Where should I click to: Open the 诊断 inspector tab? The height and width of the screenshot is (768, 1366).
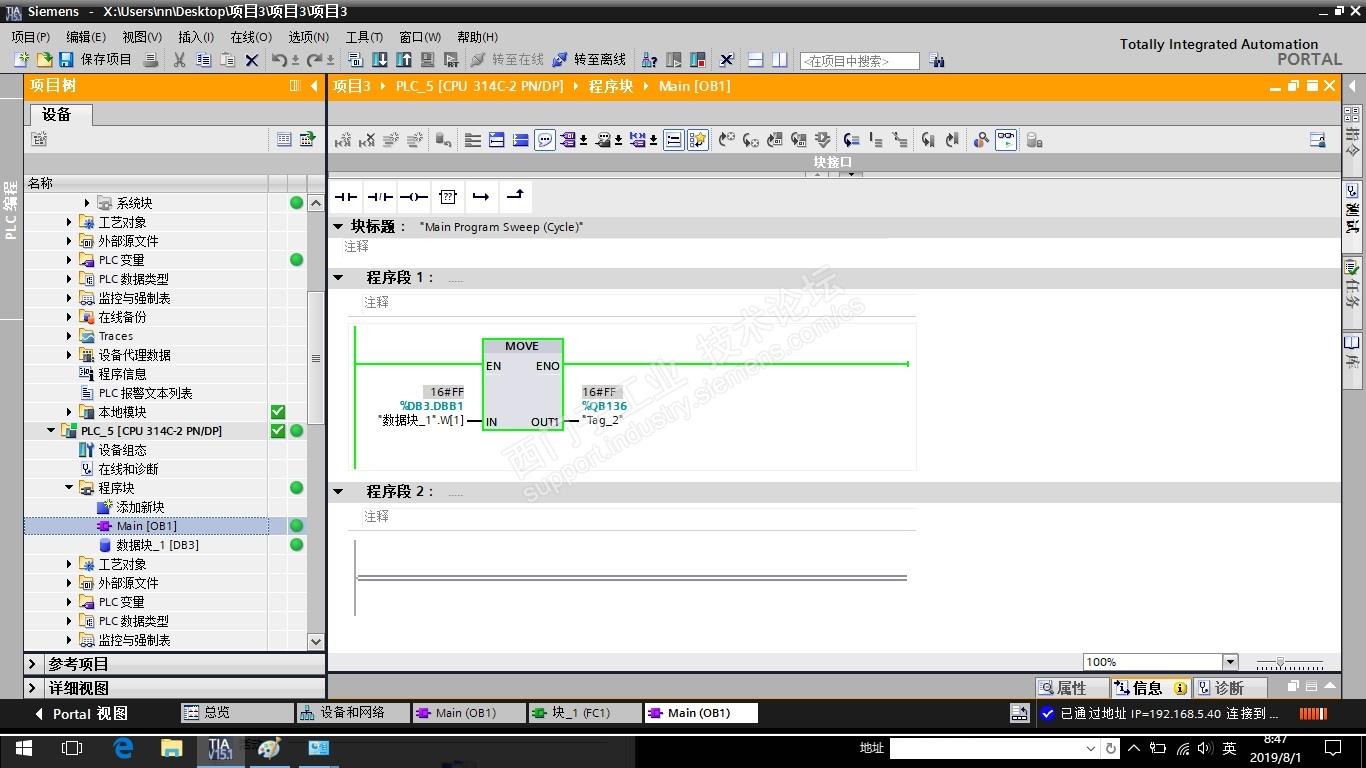[x=1230, y=688]
